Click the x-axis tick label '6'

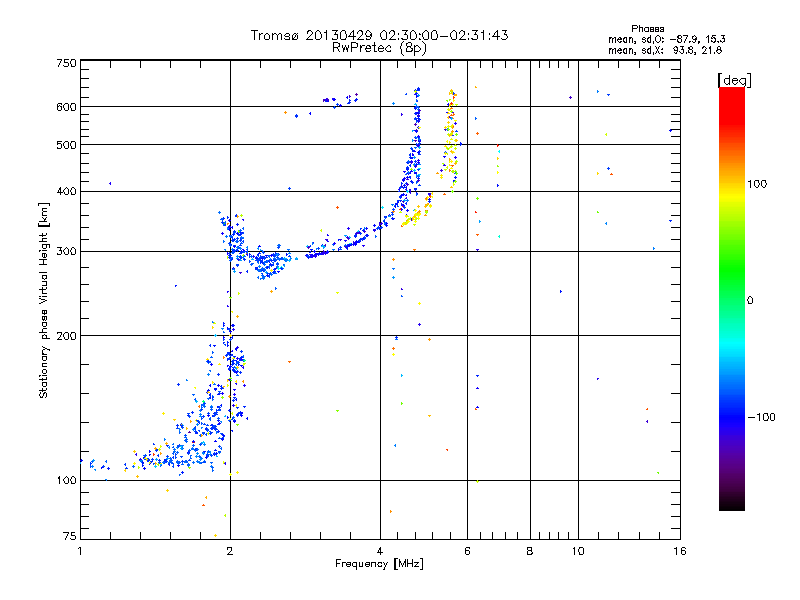(467, 551)
